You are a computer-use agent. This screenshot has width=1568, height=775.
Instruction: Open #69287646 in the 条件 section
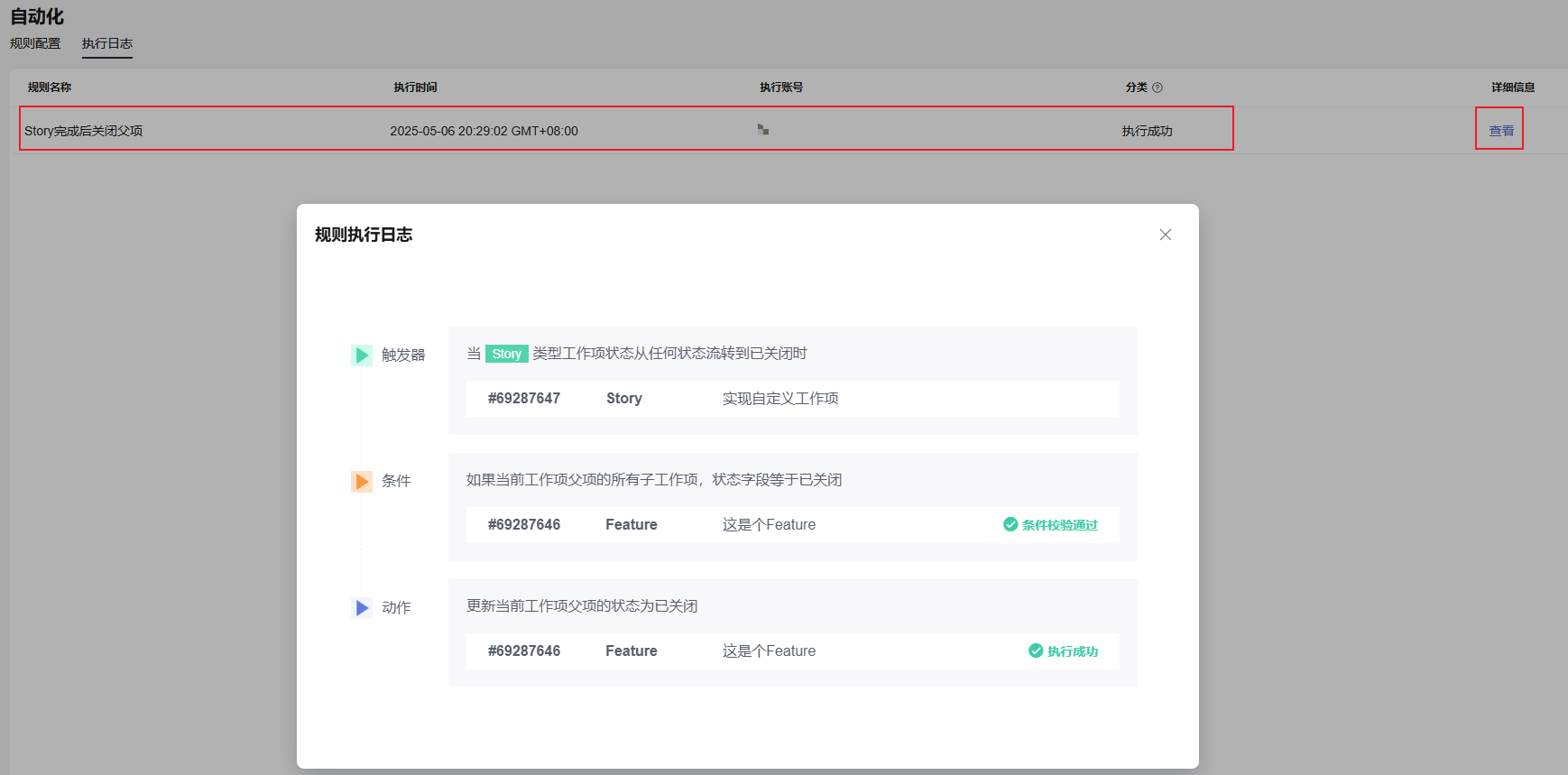coord(524,524)
